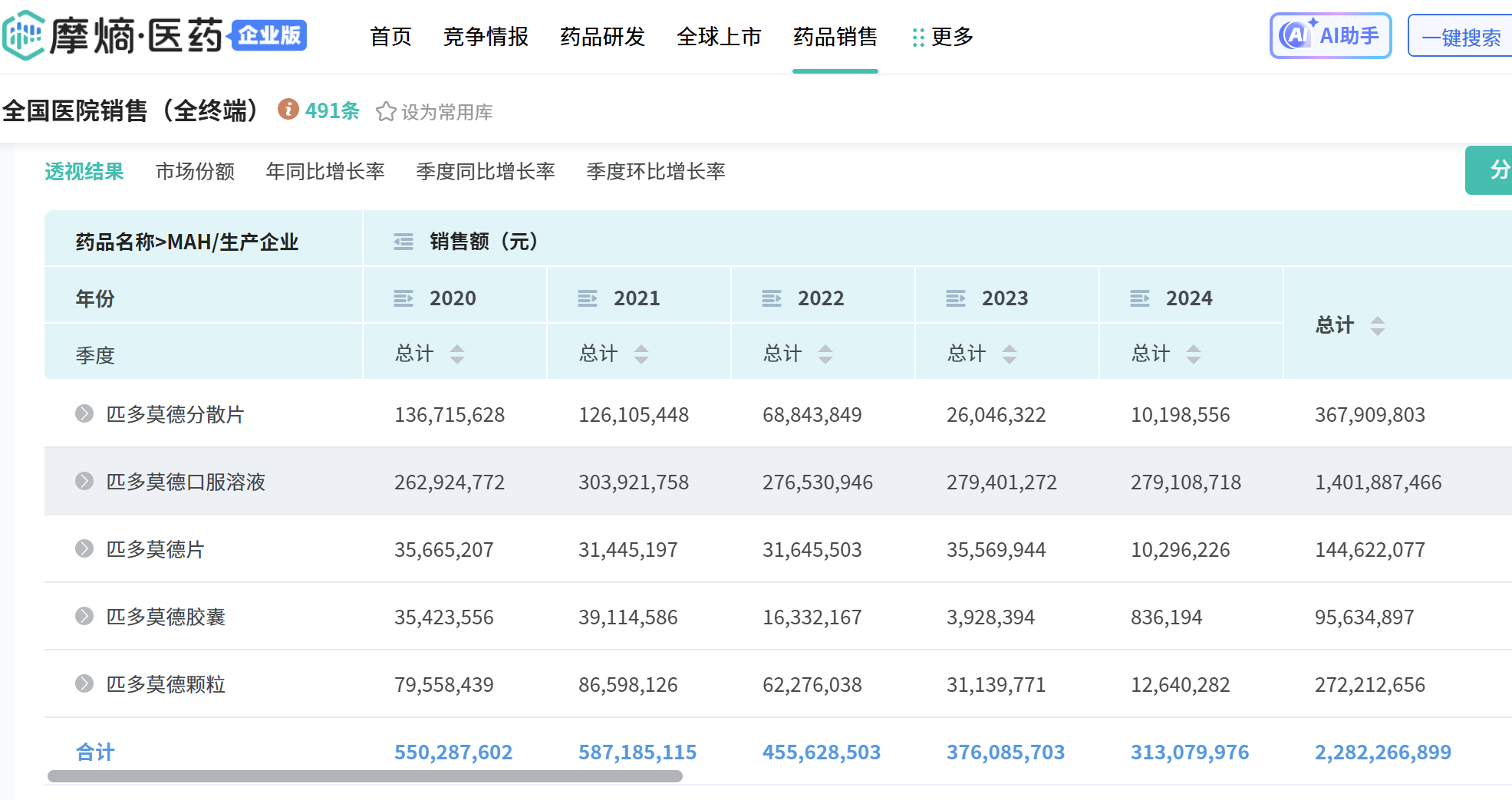Click the expand icon next to 2020
This screenshot has height=800, width=1512.
[x=404, y=298]
